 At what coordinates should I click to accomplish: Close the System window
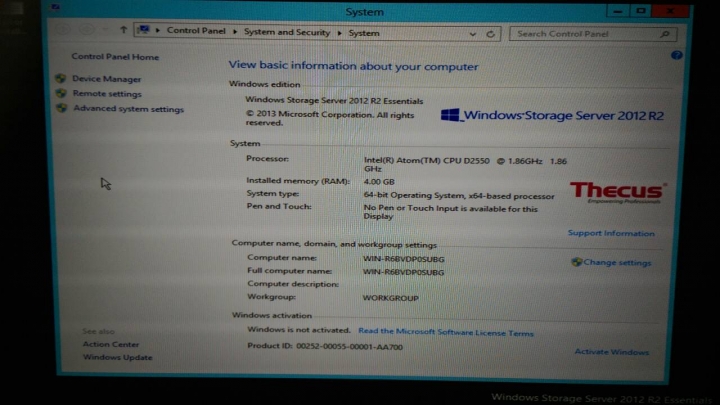click(671, 11)
